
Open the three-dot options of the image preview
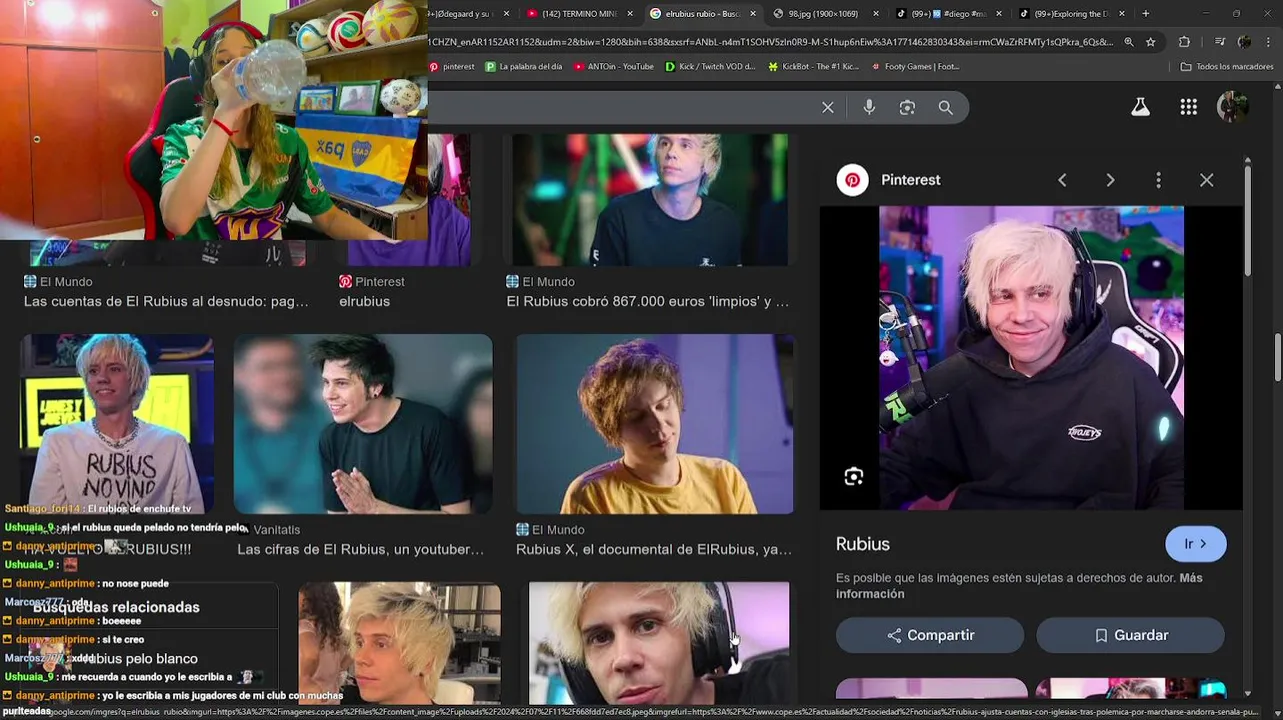1158,180
